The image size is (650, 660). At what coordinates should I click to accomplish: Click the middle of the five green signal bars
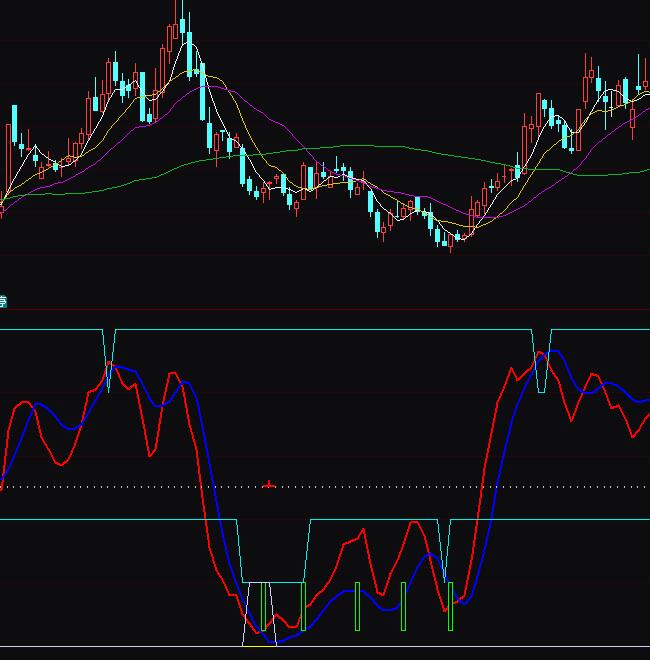point(356,607)
